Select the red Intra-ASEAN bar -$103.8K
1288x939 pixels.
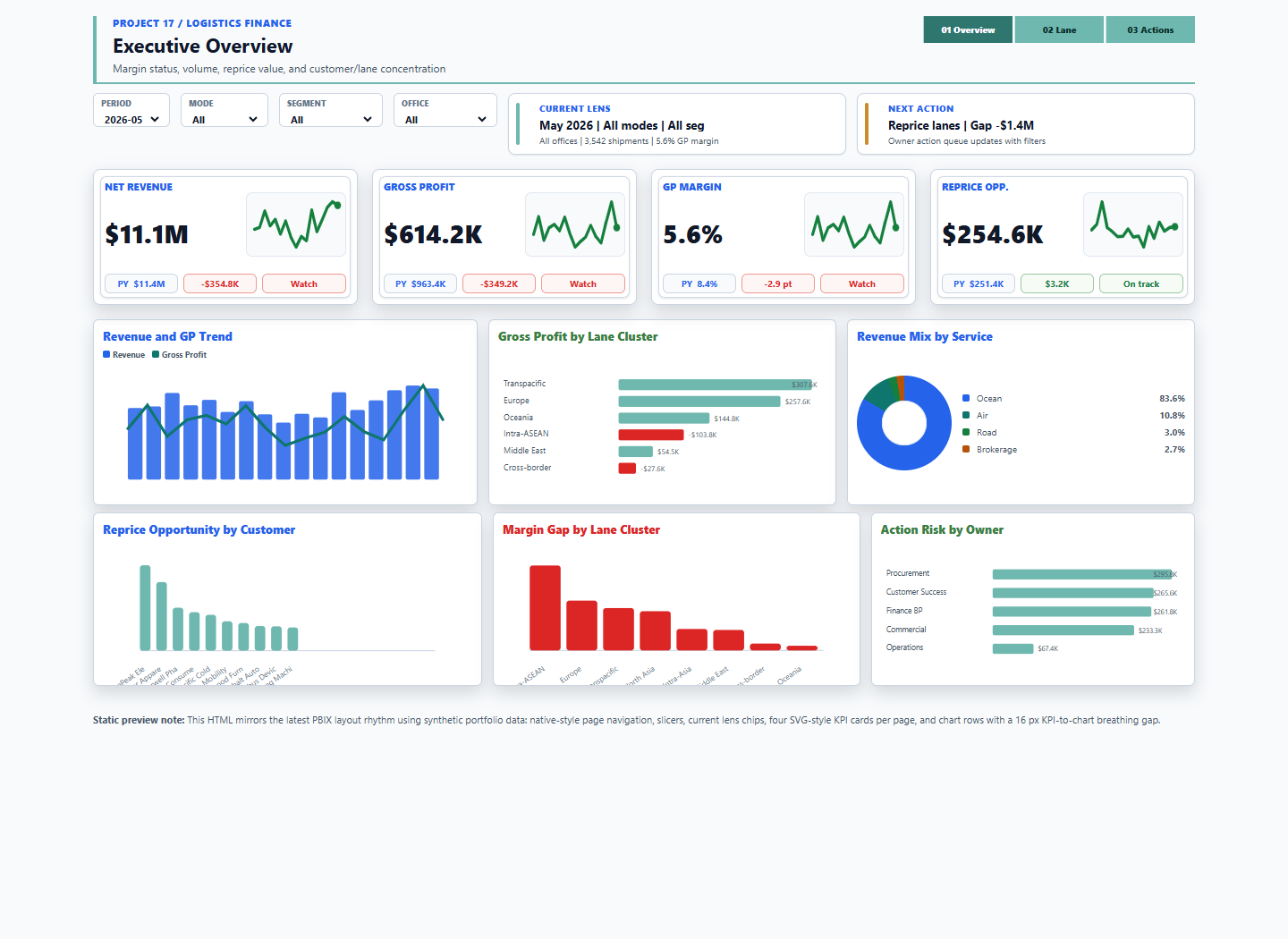[651, 435]
